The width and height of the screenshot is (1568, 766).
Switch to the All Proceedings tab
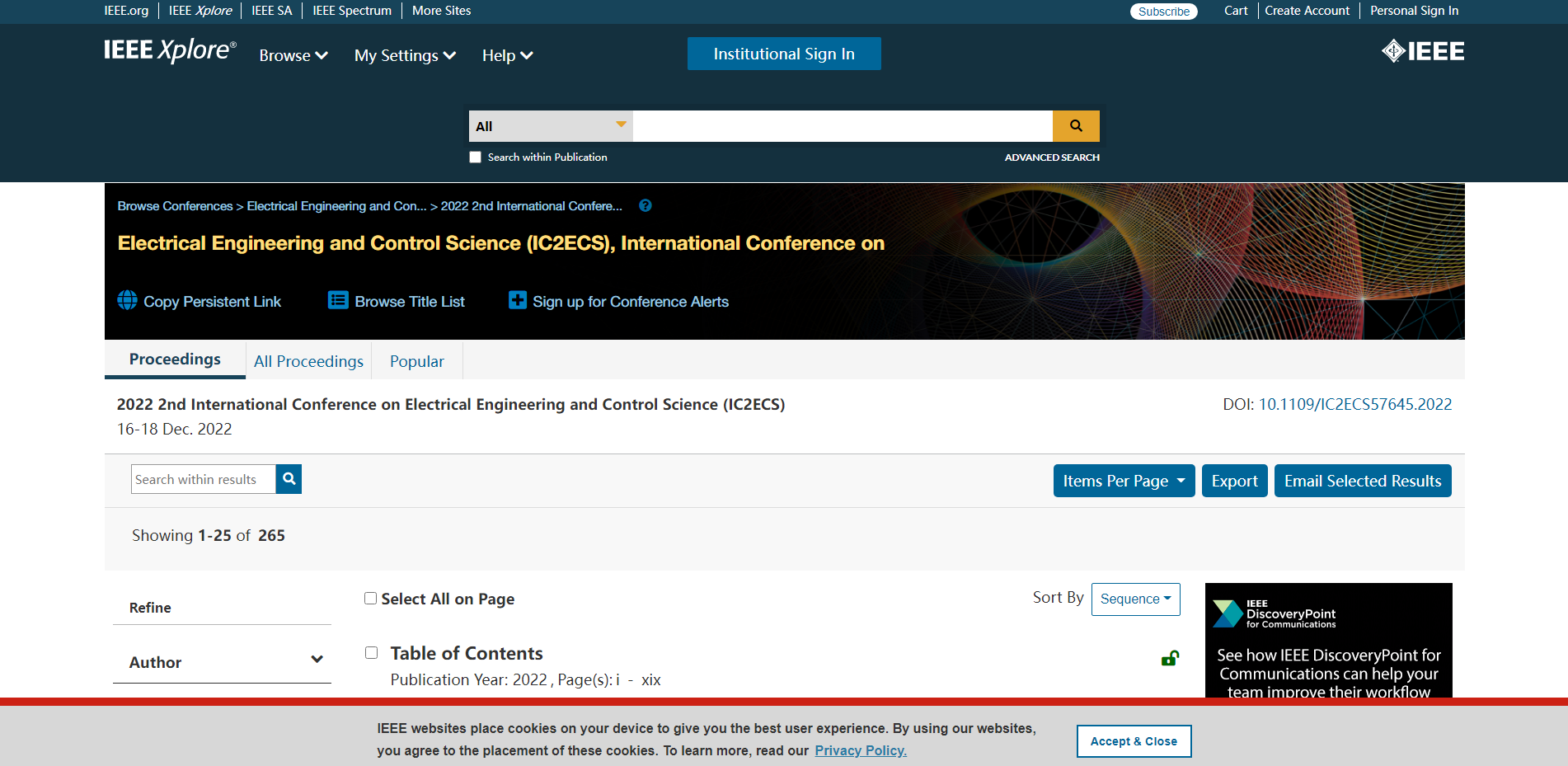308,361
